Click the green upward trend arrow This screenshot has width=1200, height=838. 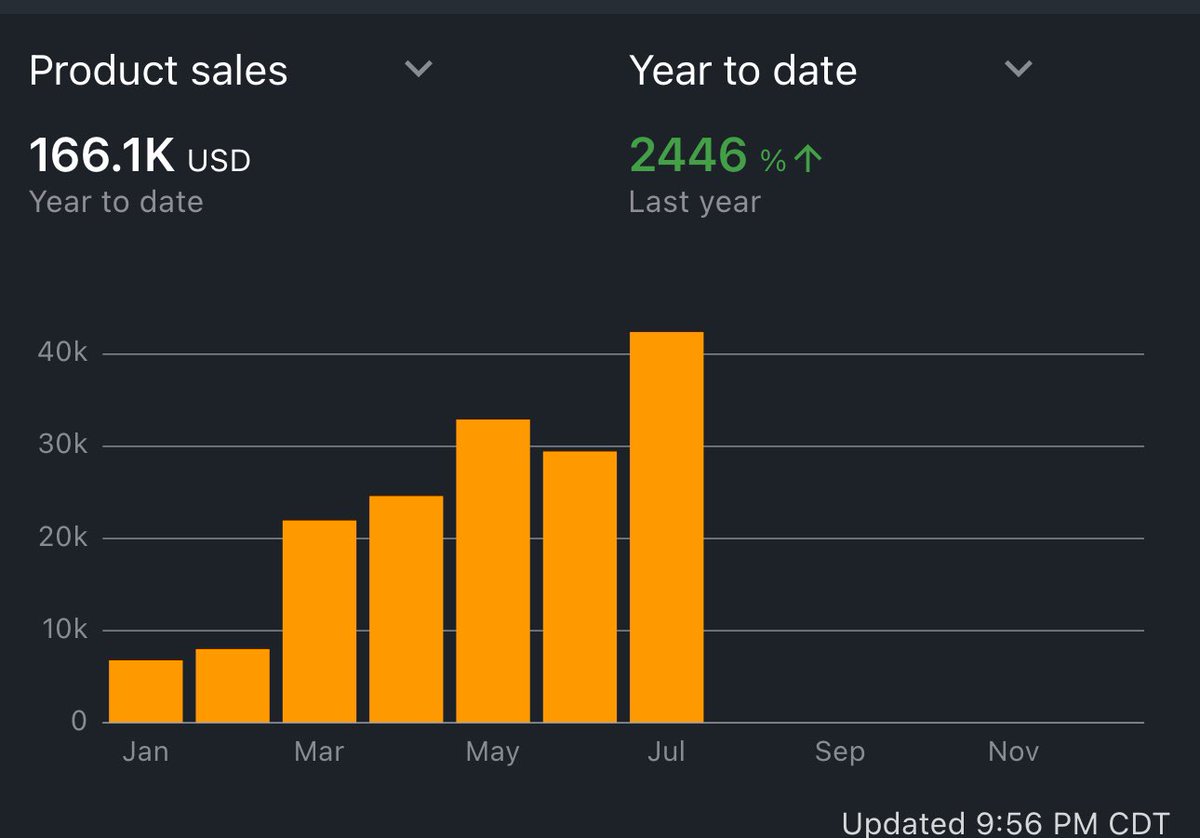[810, 153]
